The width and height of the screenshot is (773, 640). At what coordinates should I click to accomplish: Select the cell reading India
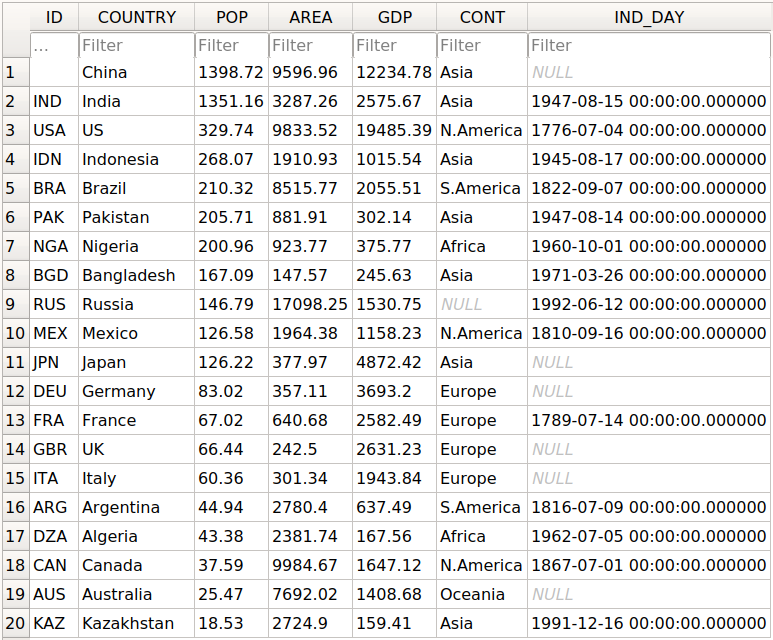[x=137, y=102]
